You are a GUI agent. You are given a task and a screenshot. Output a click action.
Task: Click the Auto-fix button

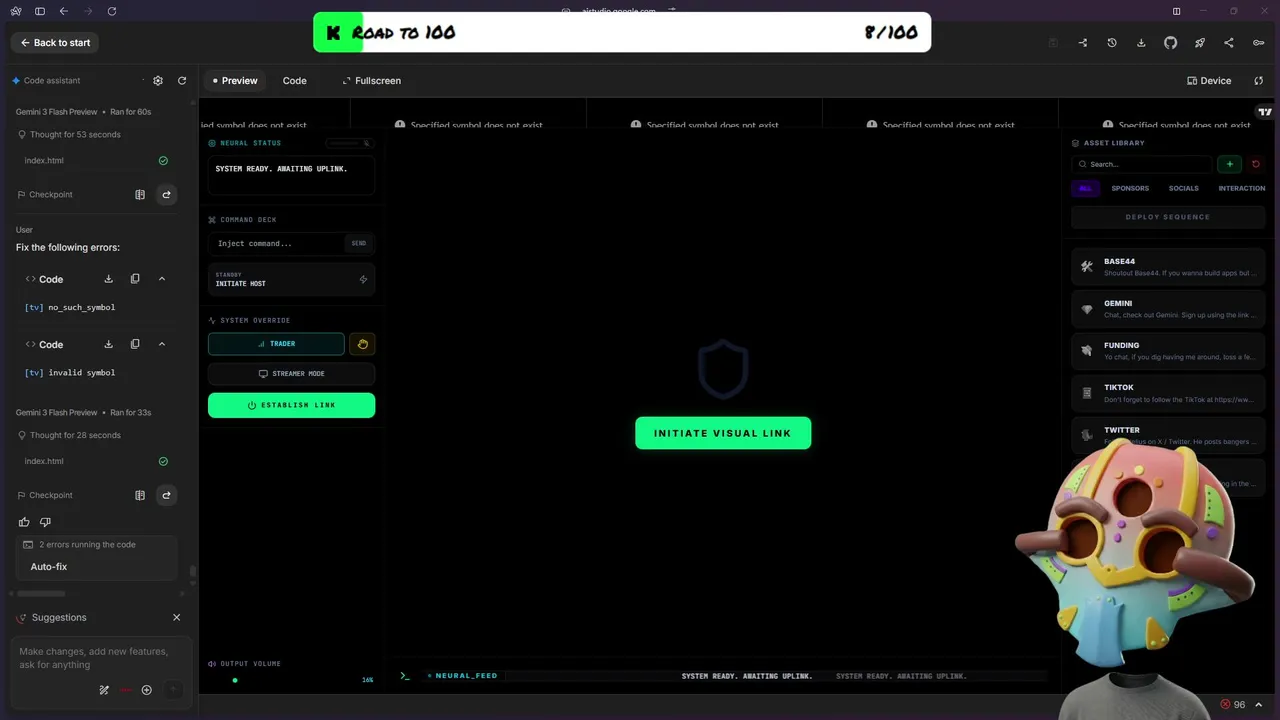tap(49, 567)
